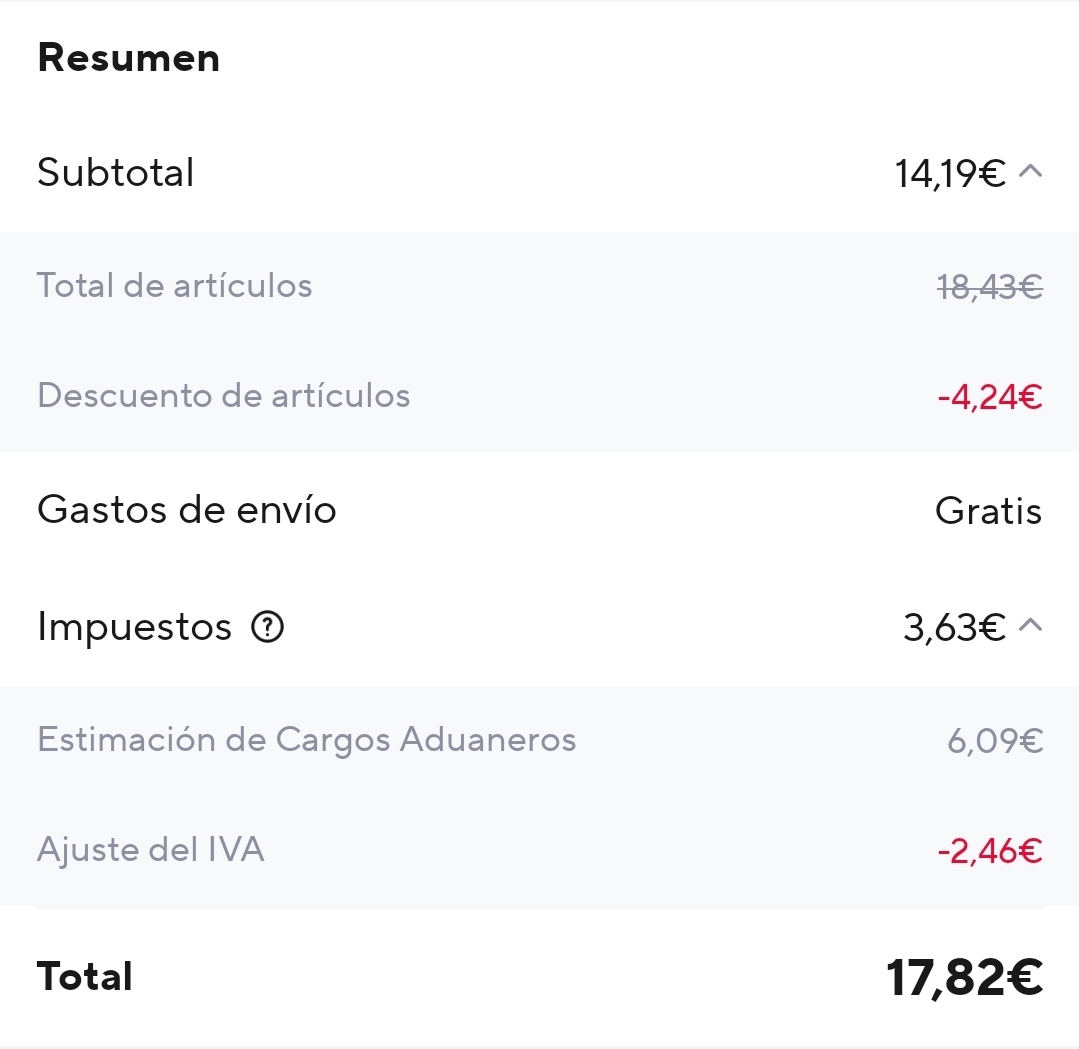Viewport: 1079px width, 1049px height.
Task: Select the Subtotal amount 14,19€
Action: [950, 173]
